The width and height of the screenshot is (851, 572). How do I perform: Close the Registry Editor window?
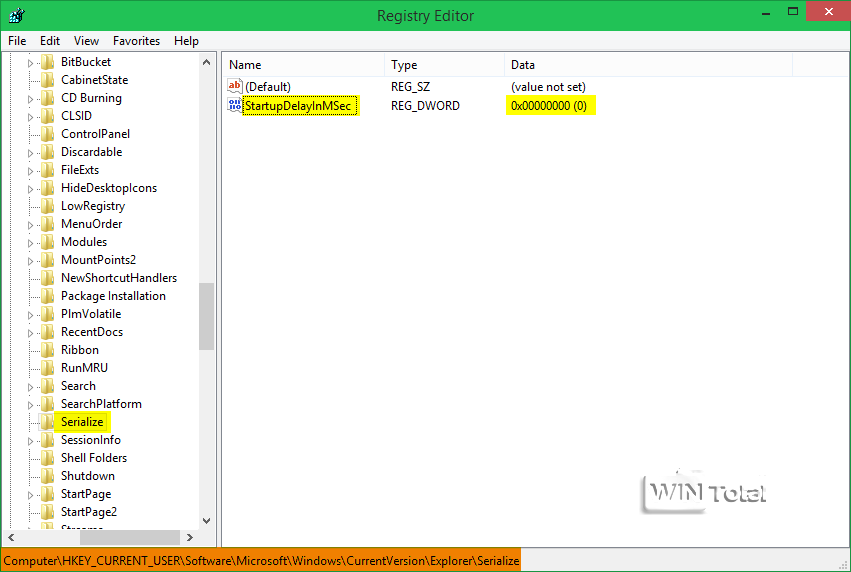(x=828, y=11)
